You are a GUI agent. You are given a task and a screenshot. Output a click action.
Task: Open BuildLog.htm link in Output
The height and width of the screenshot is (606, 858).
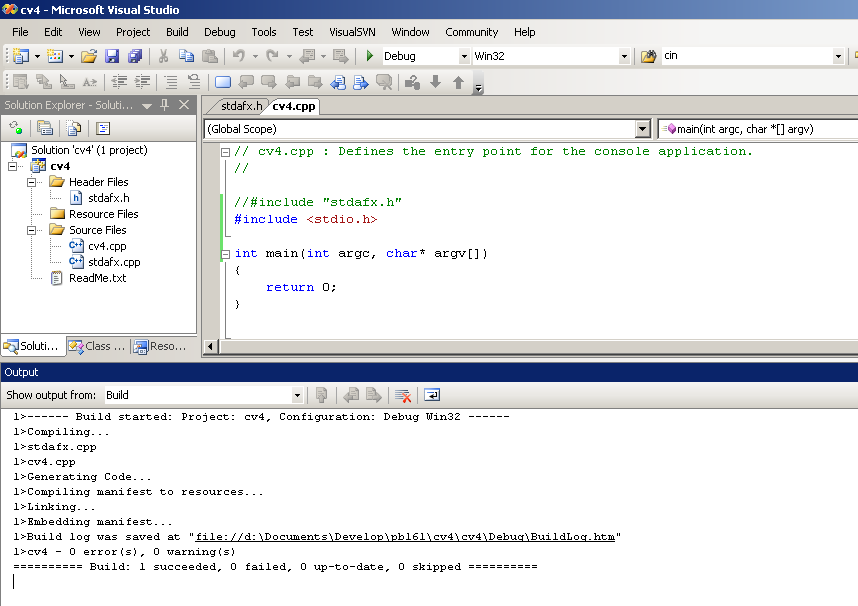[x=405, y=537]
